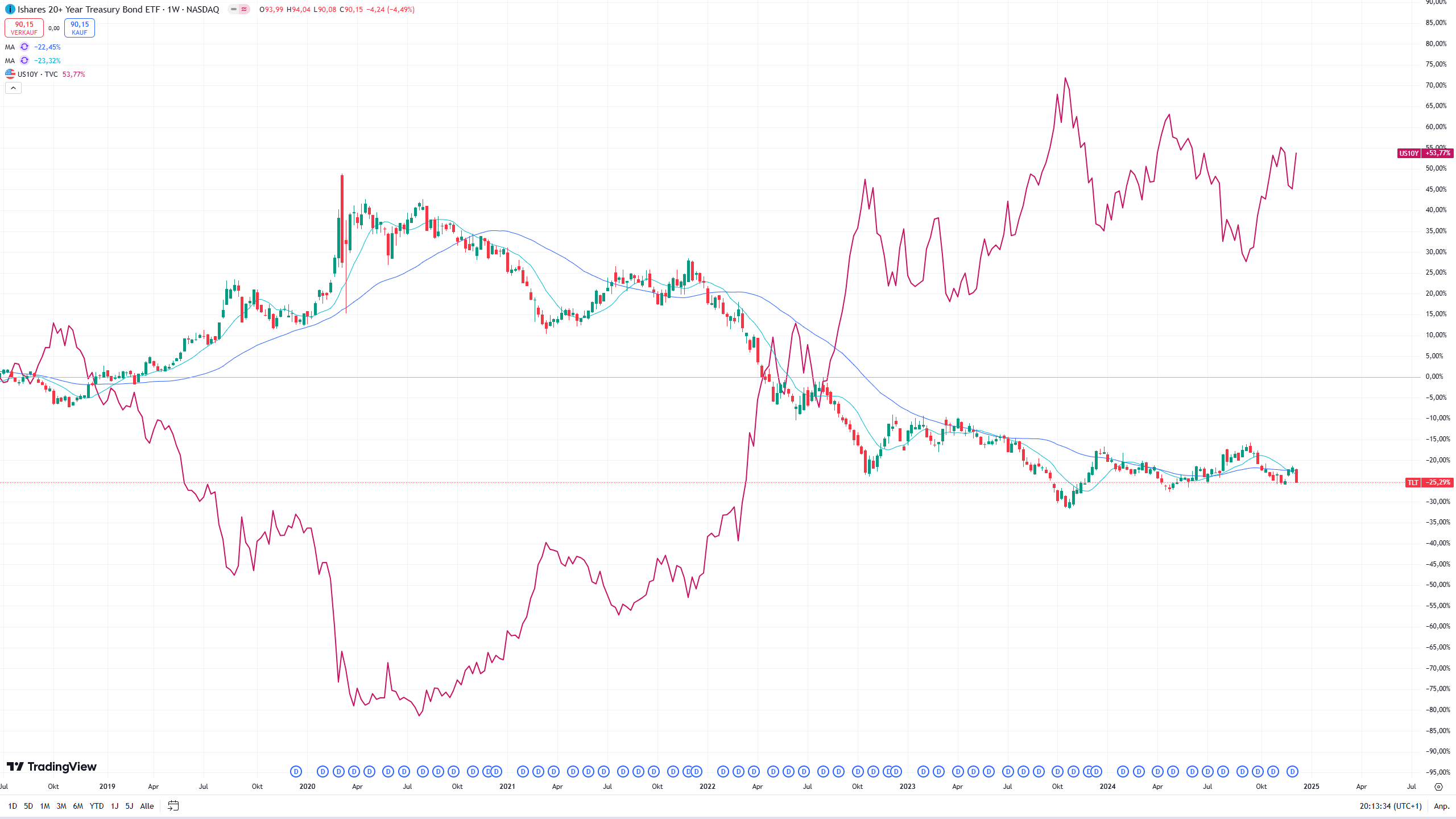Click the VERKAUF 90,15 sell button

pos(24,28)
